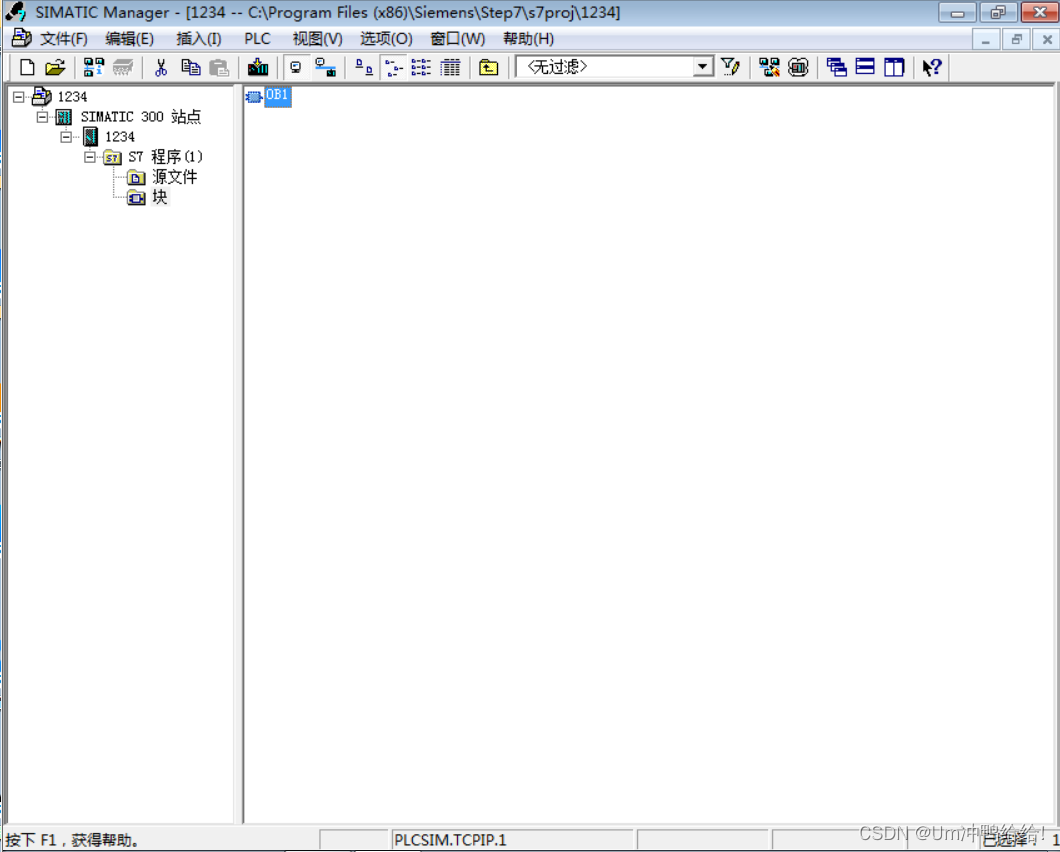Minimize the inner project window

pyautogui.click(x=986, y=39)
